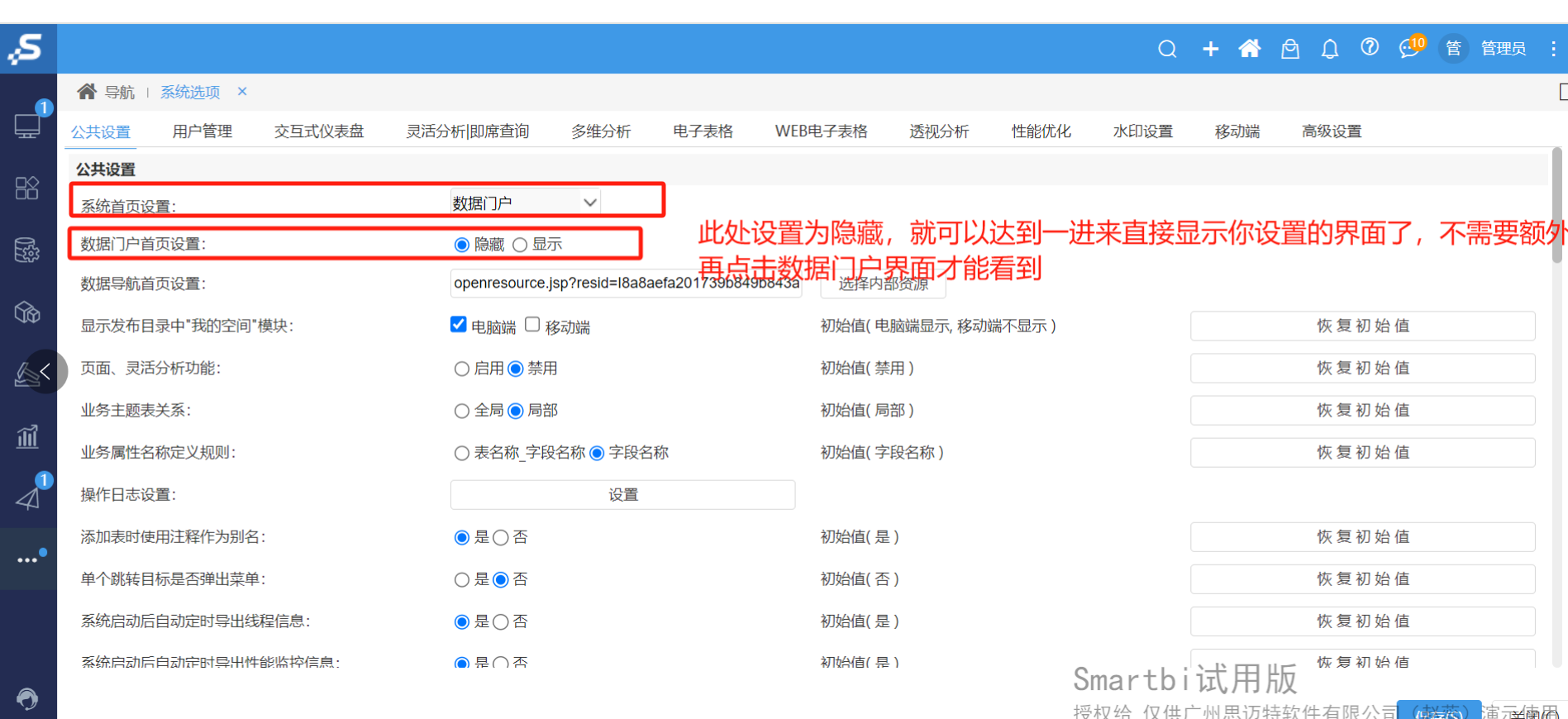The width and height of the screenshot is (1568, 719).
Task: Open the headset support icon at sidebar bottom
Action: [27, 699]
